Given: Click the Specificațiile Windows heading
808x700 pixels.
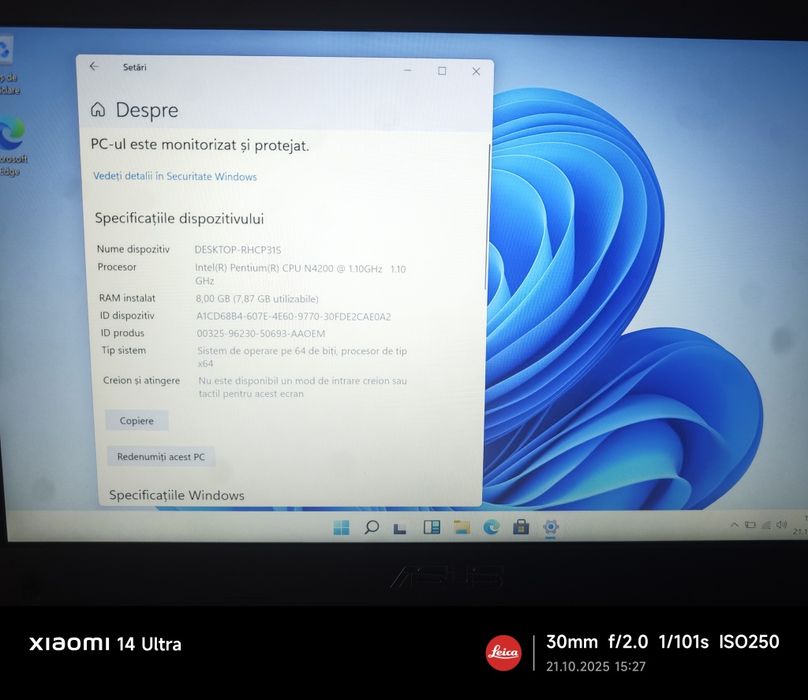Looking at the screenshot, I should [x=177, y=495].
